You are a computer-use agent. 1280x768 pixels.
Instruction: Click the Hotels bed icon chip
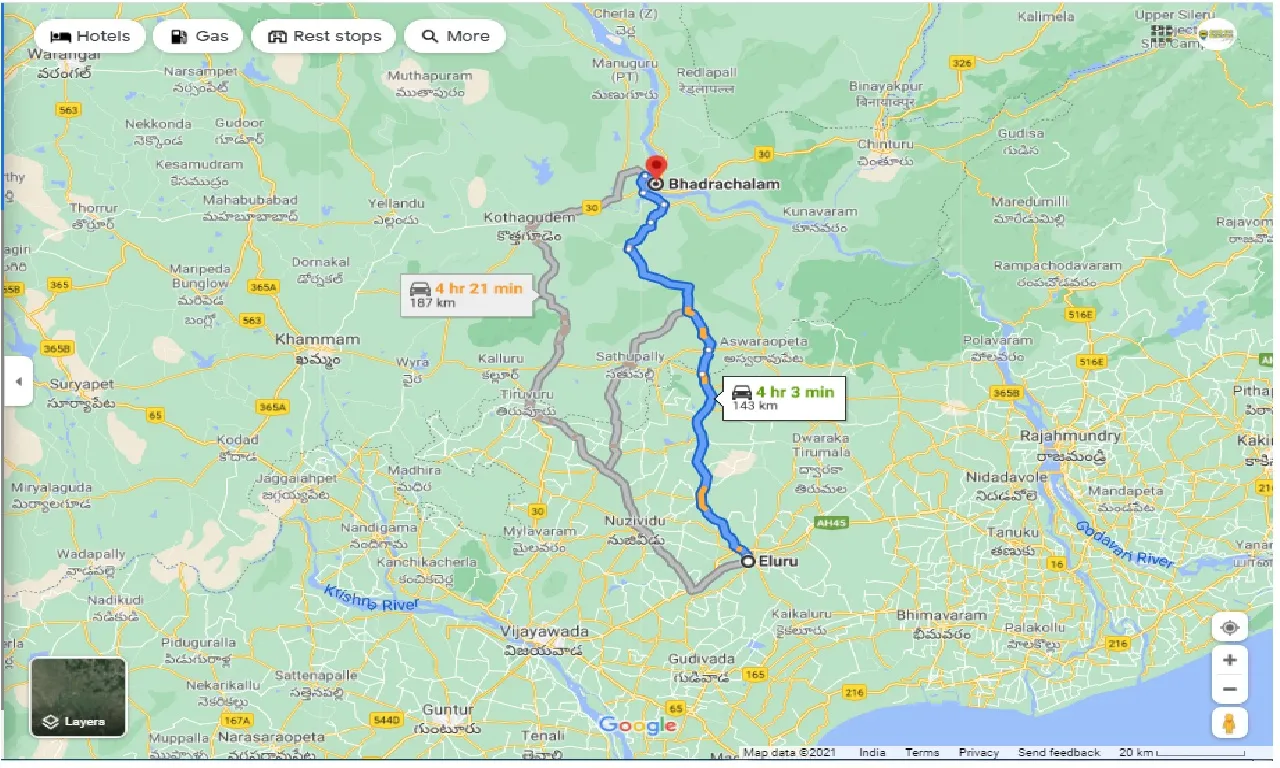(90, 36)
